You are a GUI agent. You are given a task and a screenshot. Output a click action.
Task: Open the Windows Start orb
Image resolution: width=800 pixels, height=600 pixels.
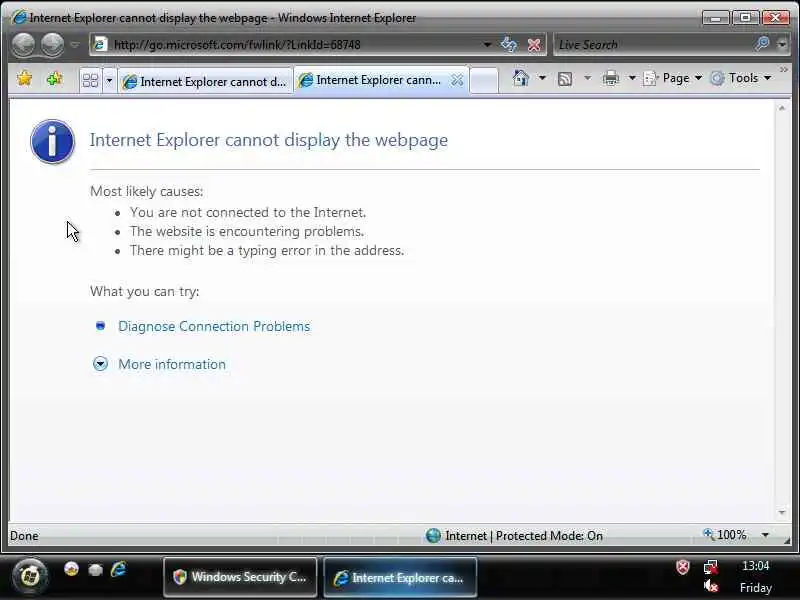(x=30, y=577)
